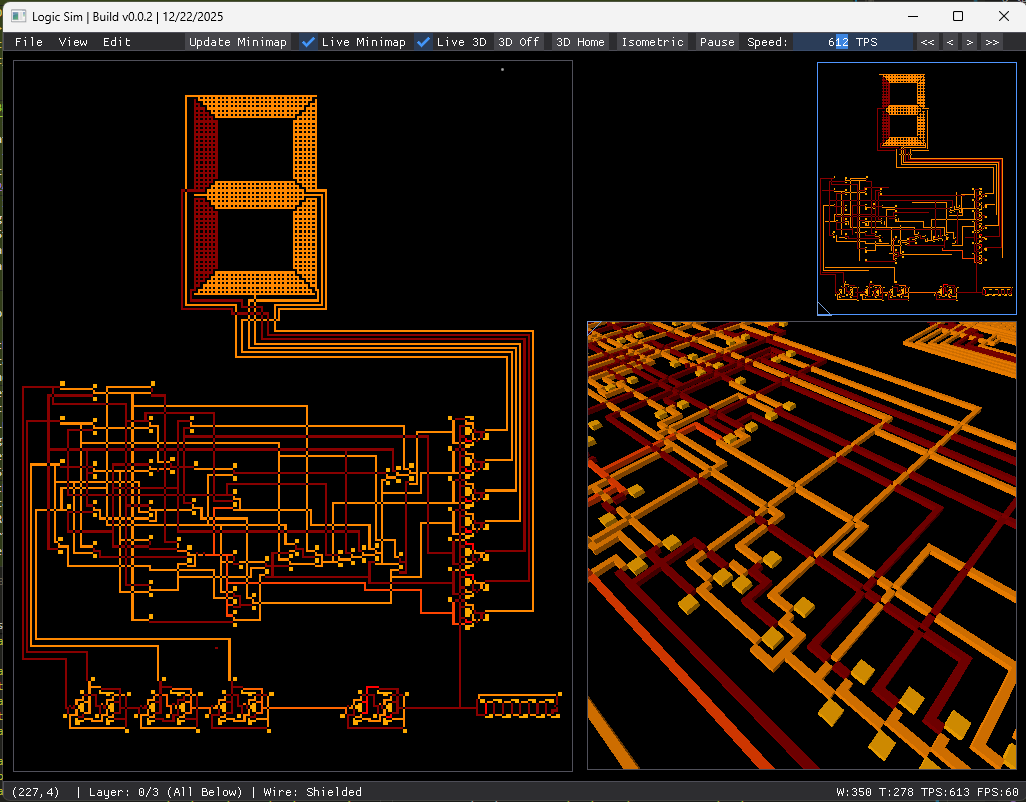Image resolution: width=1026 pixels, height=802 pixels.
Task: Reset camera with 3D Home button
Action: click(x=580, y=42)
